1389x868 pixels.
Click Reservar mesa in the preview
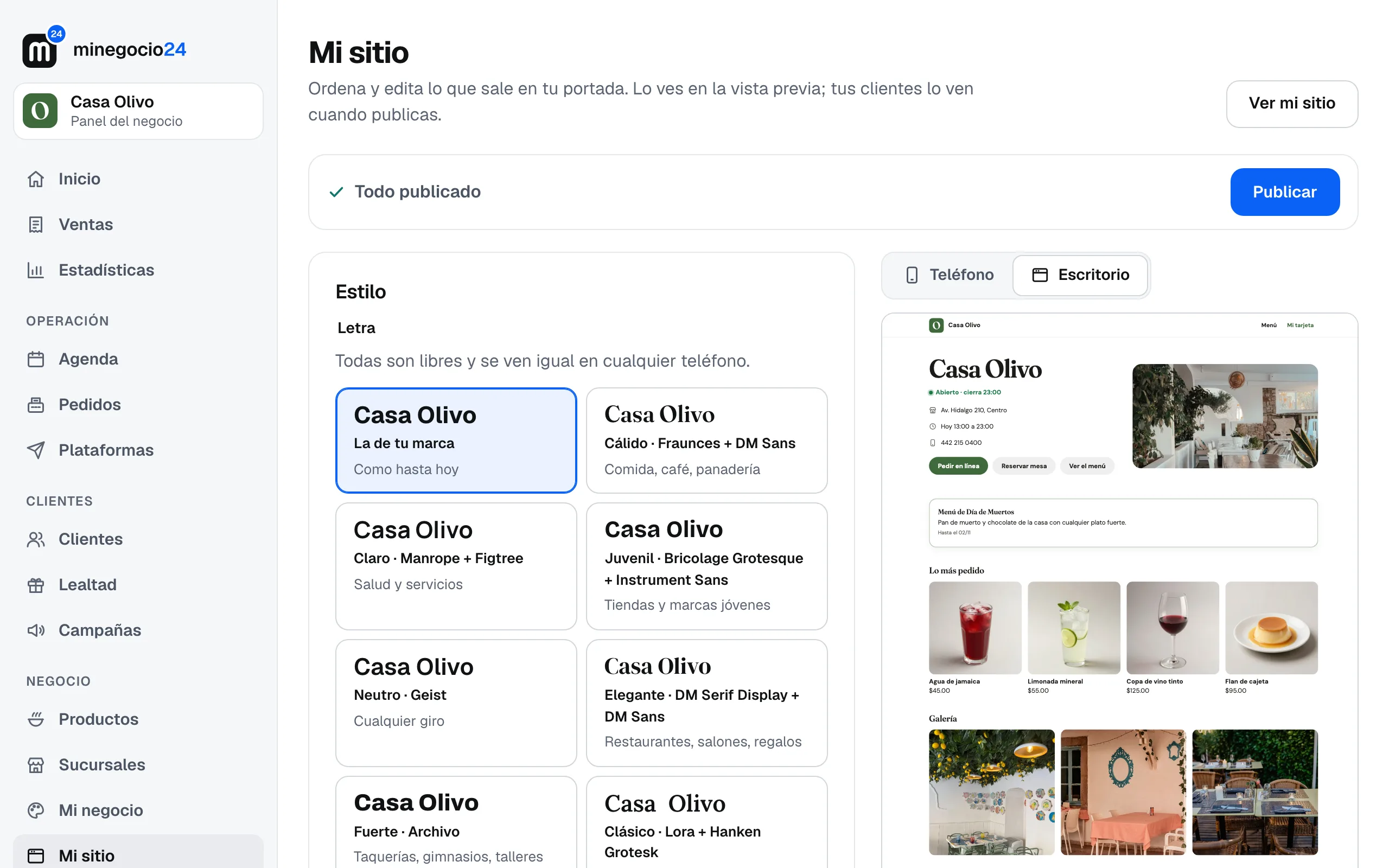point(1023,465)
